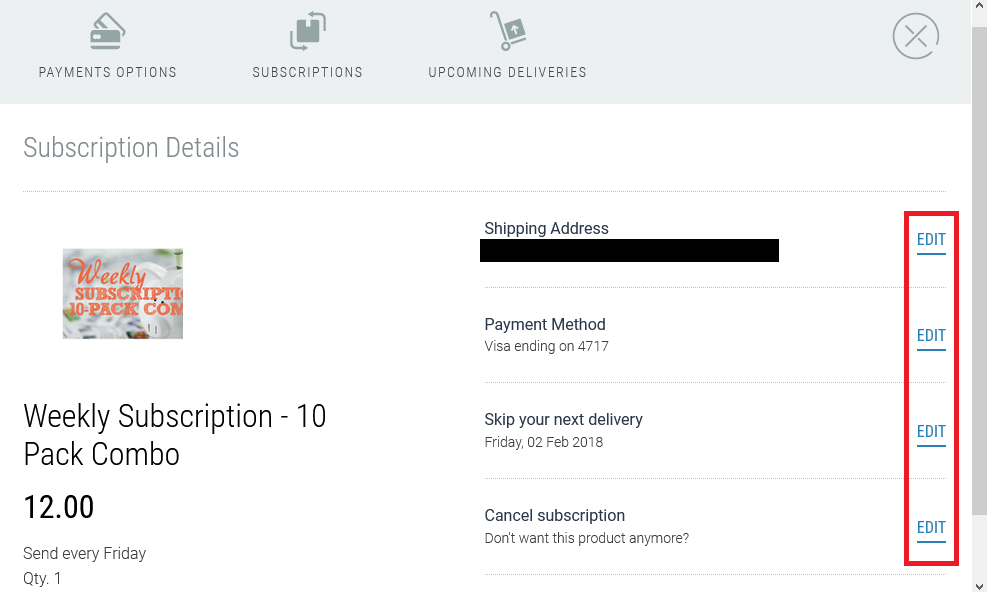
Task: Open the PAYMENTS OPTIONS tab label
Action: (108, 72)
